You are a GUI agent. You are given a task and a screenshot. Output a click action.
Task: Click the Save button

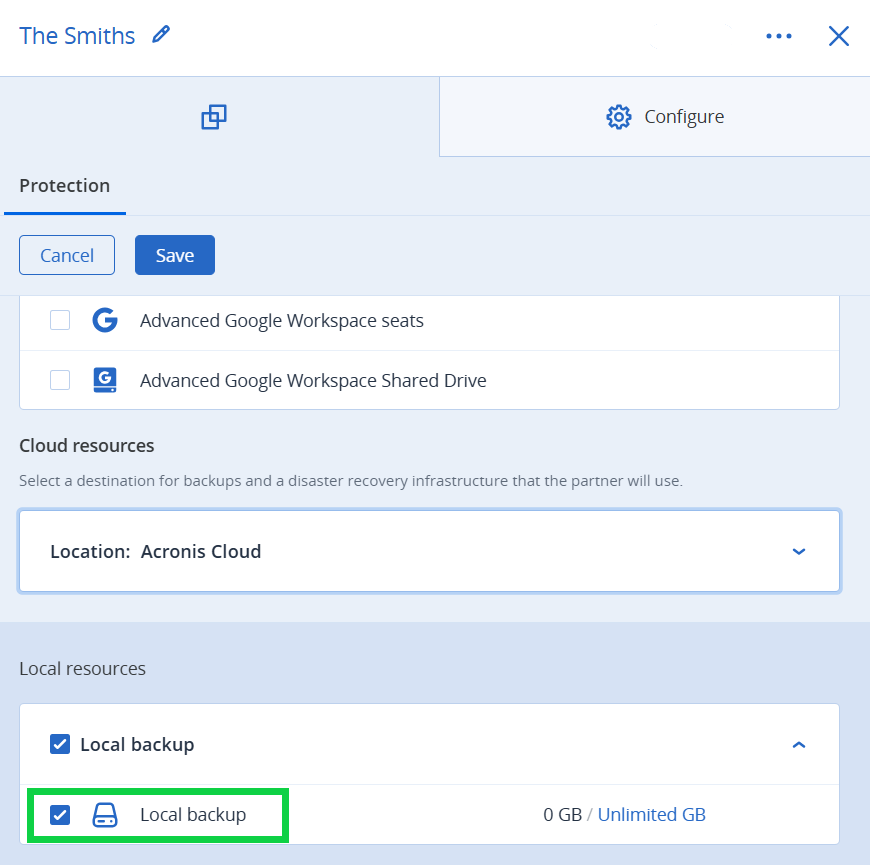pyautogui.click(x=174, y=255)
